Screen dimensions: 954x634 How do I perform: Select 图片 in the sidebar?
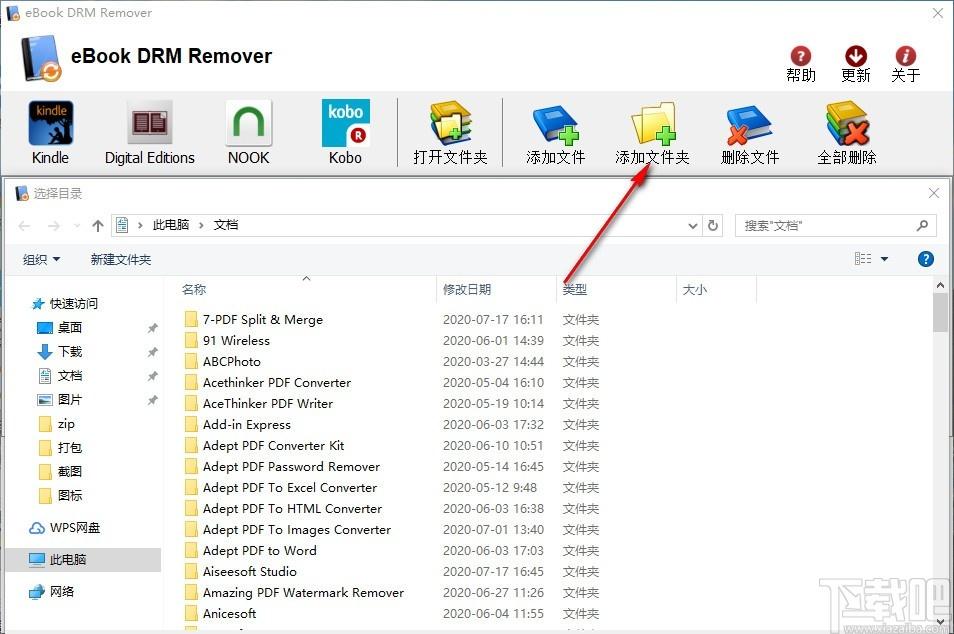pyautogui.click(x=60, y=400)
